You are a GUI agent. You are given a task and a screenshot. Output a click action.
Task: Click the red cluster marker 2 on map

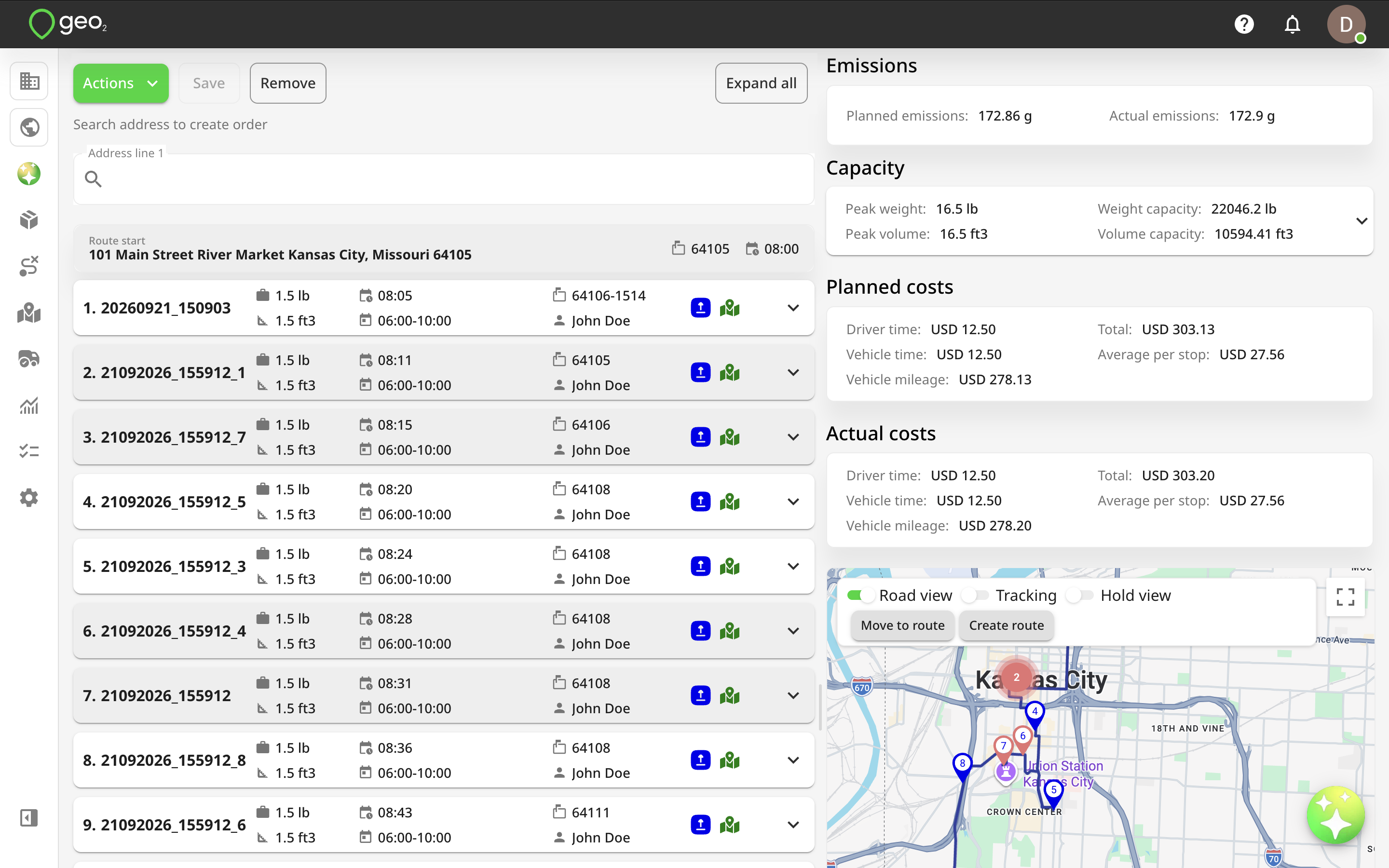[x=1016, y=677]
